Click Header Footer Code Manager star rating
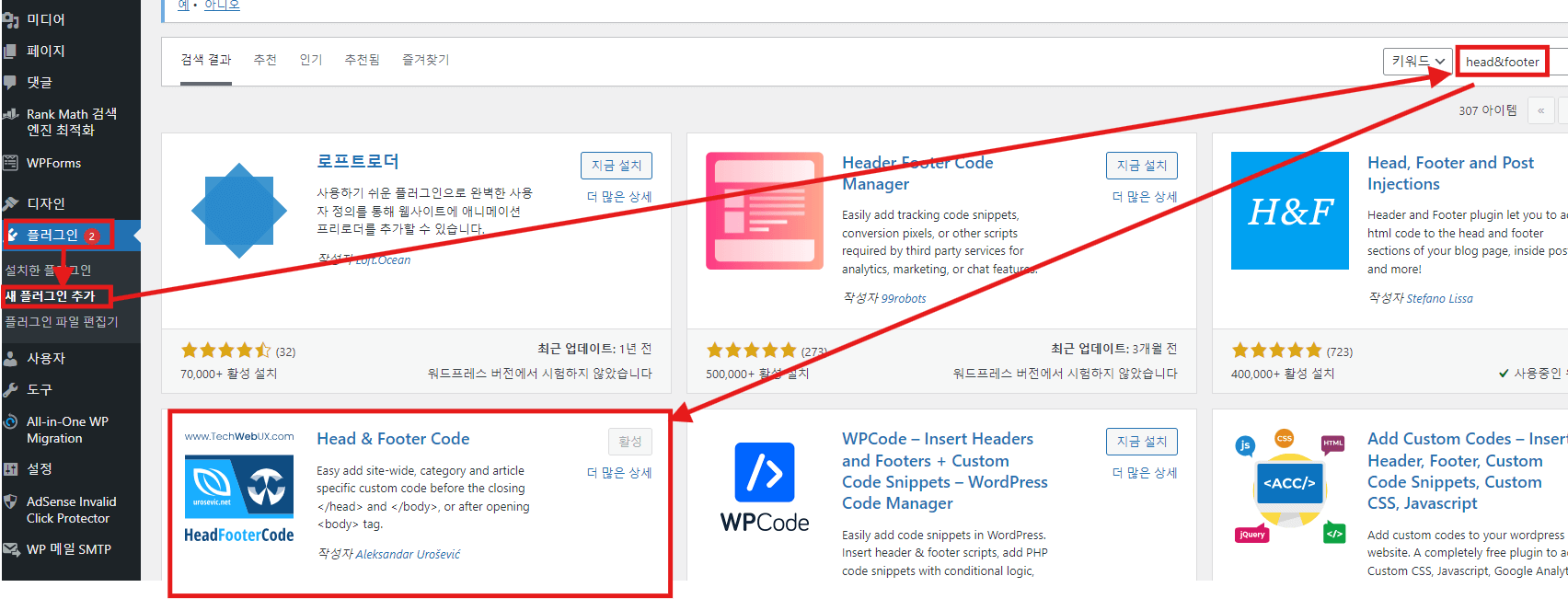This screenshot has width=1568, height=599. pos(751,350)
